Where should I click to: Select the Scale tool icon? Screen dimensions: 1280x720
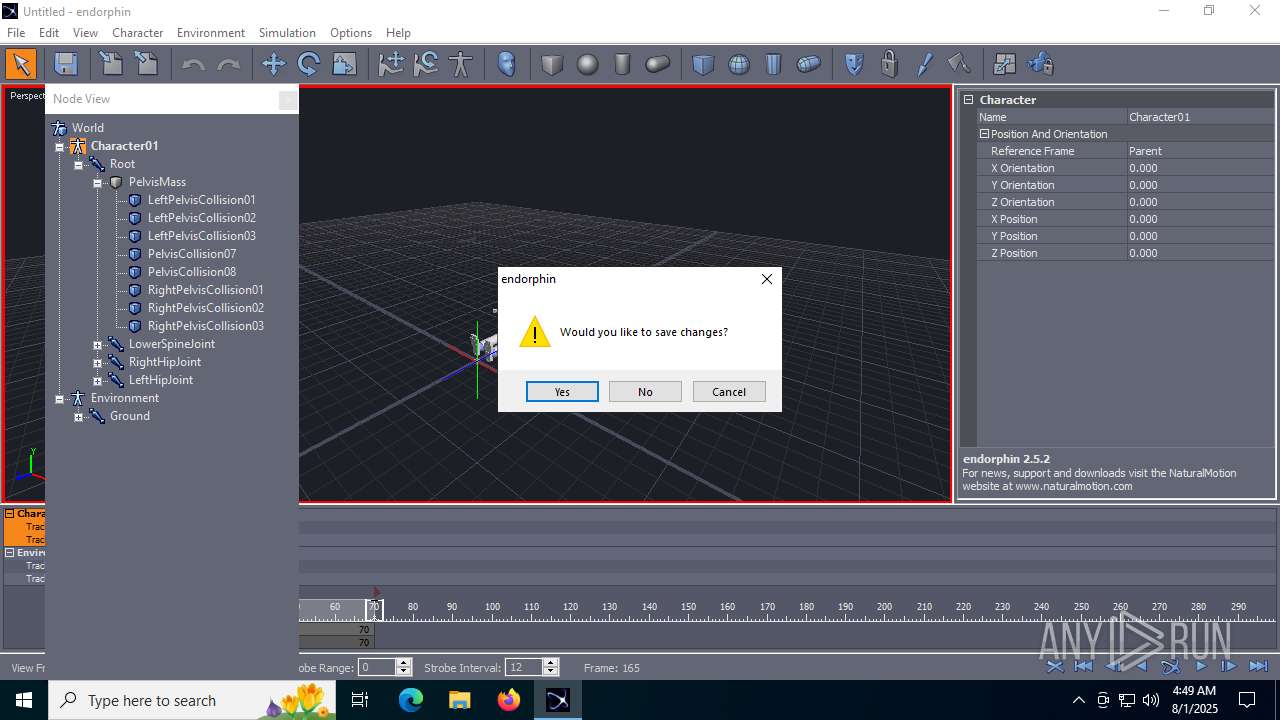(344, 65)
